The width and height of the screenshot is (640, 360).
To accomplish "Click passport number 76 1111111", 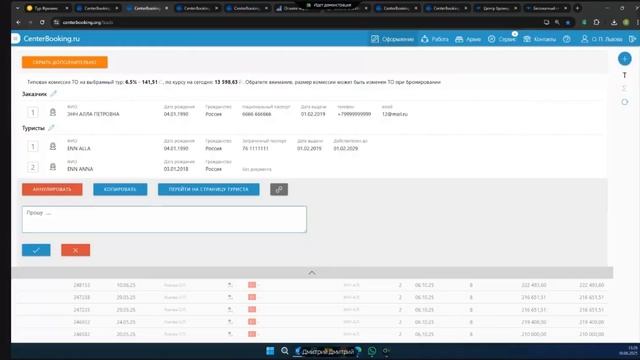I will 256,149.
